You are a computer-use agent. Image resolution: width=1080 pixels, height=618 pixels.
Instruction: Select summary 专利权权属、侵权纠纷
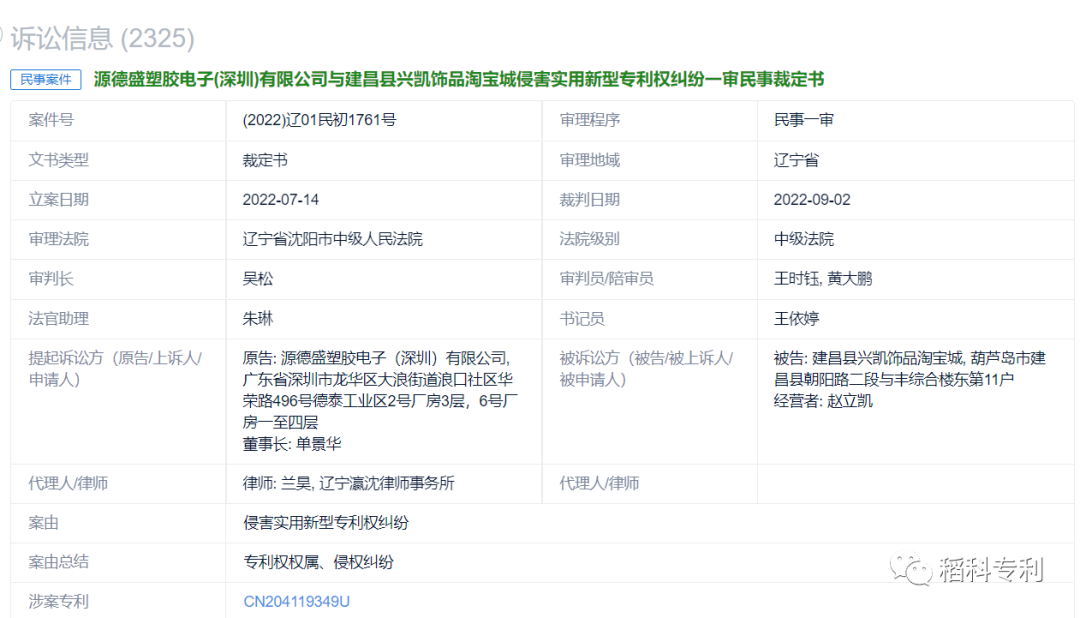click(x=318, y=562)
